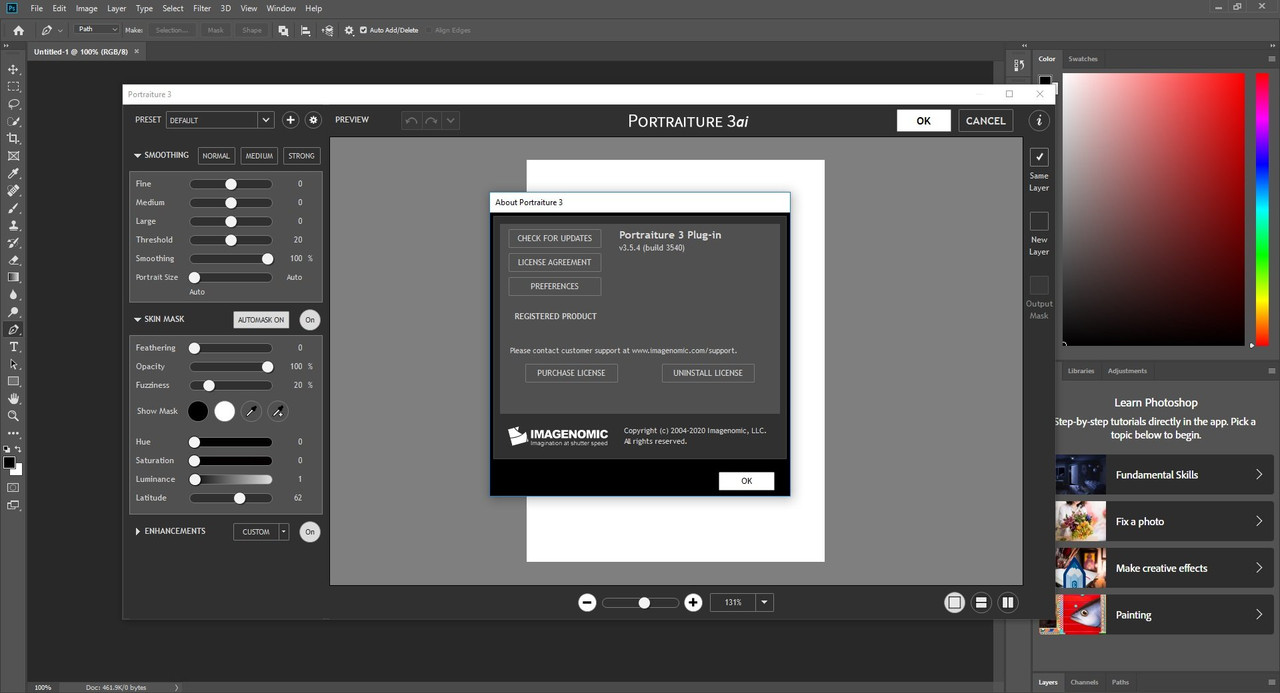Select the Eyedropper tool in Photoshop toolbar

click(13, 173)
